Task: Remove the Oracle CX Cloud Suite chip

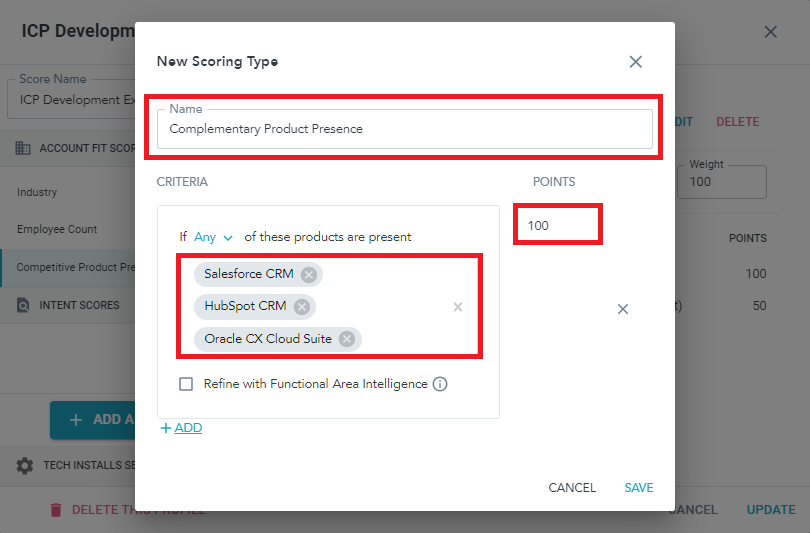Action: 347,339
